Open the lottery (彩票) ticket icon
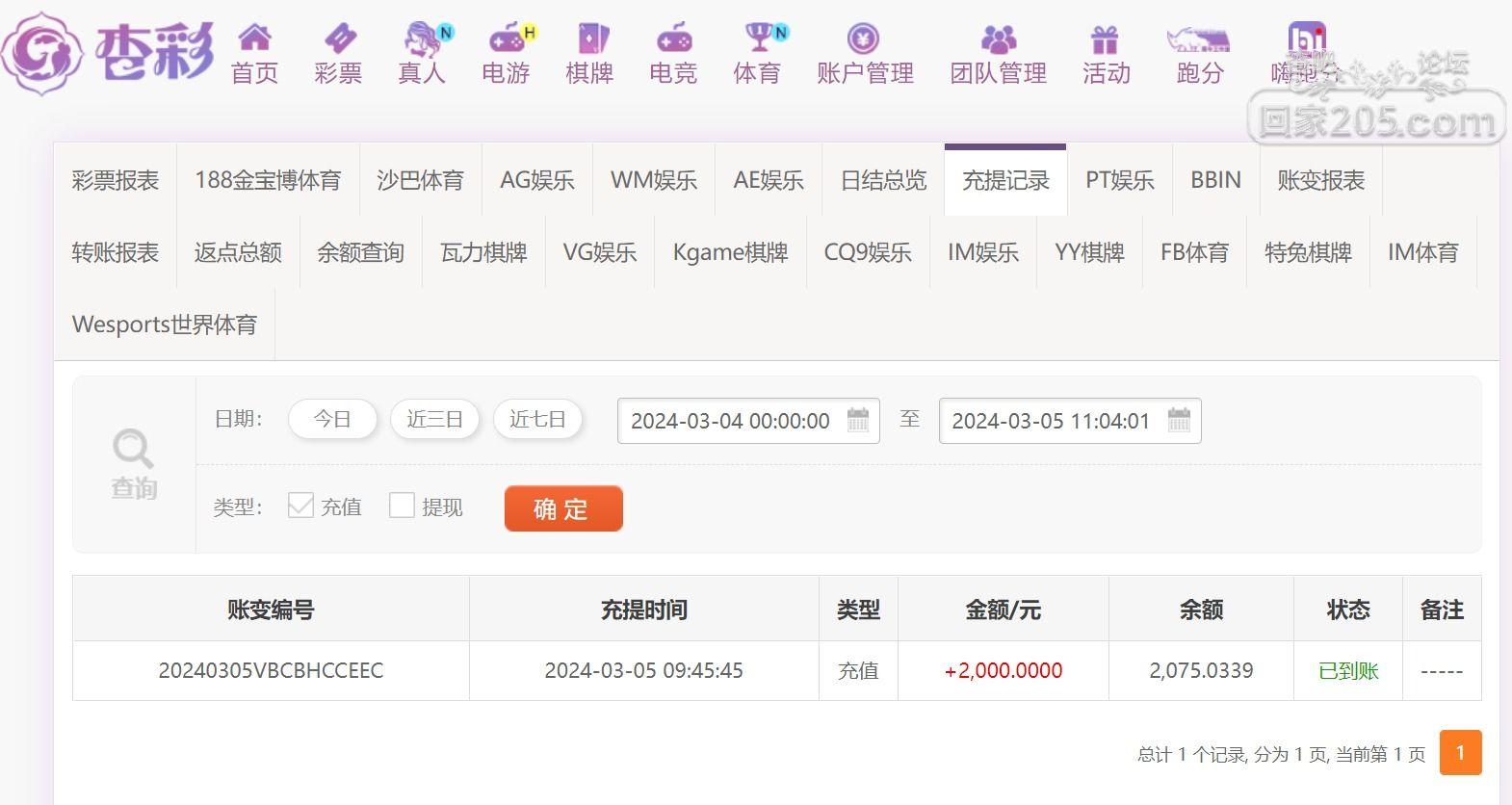 coord(338,39)
